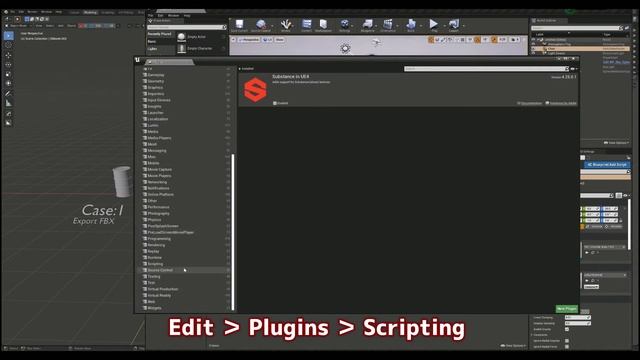The height and width of the screenshot is (360, 640).
Task: Open Source Control toolbar button
Action: 261,25
